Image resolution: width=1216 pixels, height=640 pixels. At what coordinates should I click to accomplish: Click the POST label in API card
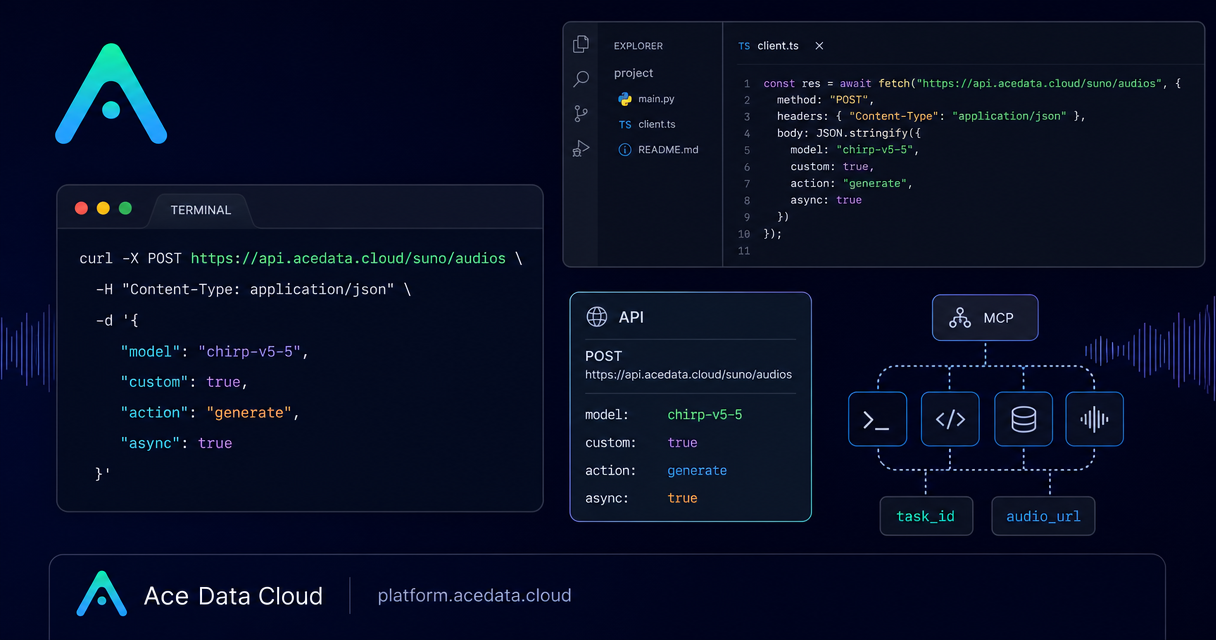tap(603, 356)
